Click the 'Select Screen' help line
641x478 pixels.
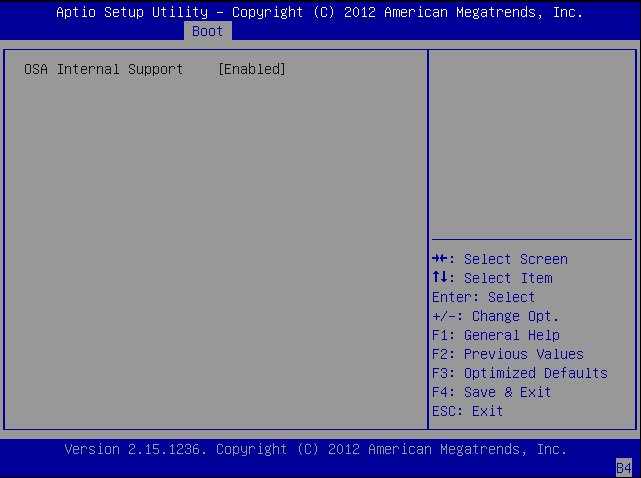500,259
